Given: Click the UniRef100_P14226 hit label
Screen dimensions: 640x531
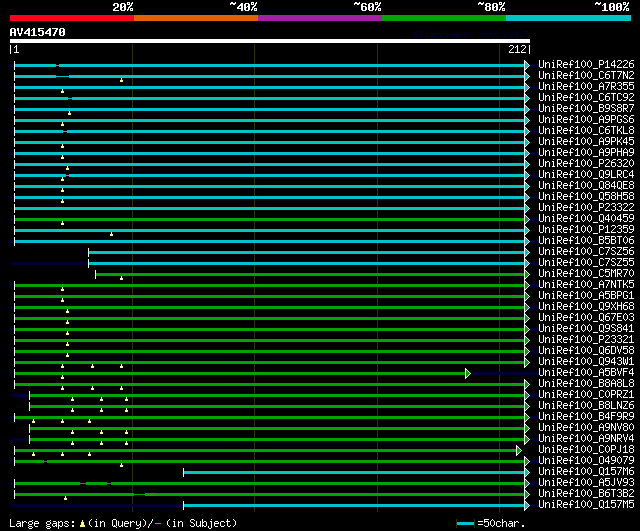Looking at the screenshot, I should click(586, 64).
